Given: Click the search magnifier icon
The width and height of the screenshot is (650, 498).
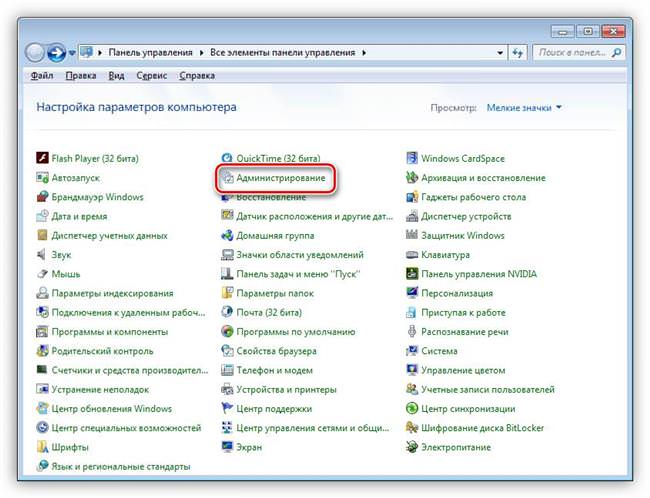Looking at the screenshot, I should click(x=617, y=53).
